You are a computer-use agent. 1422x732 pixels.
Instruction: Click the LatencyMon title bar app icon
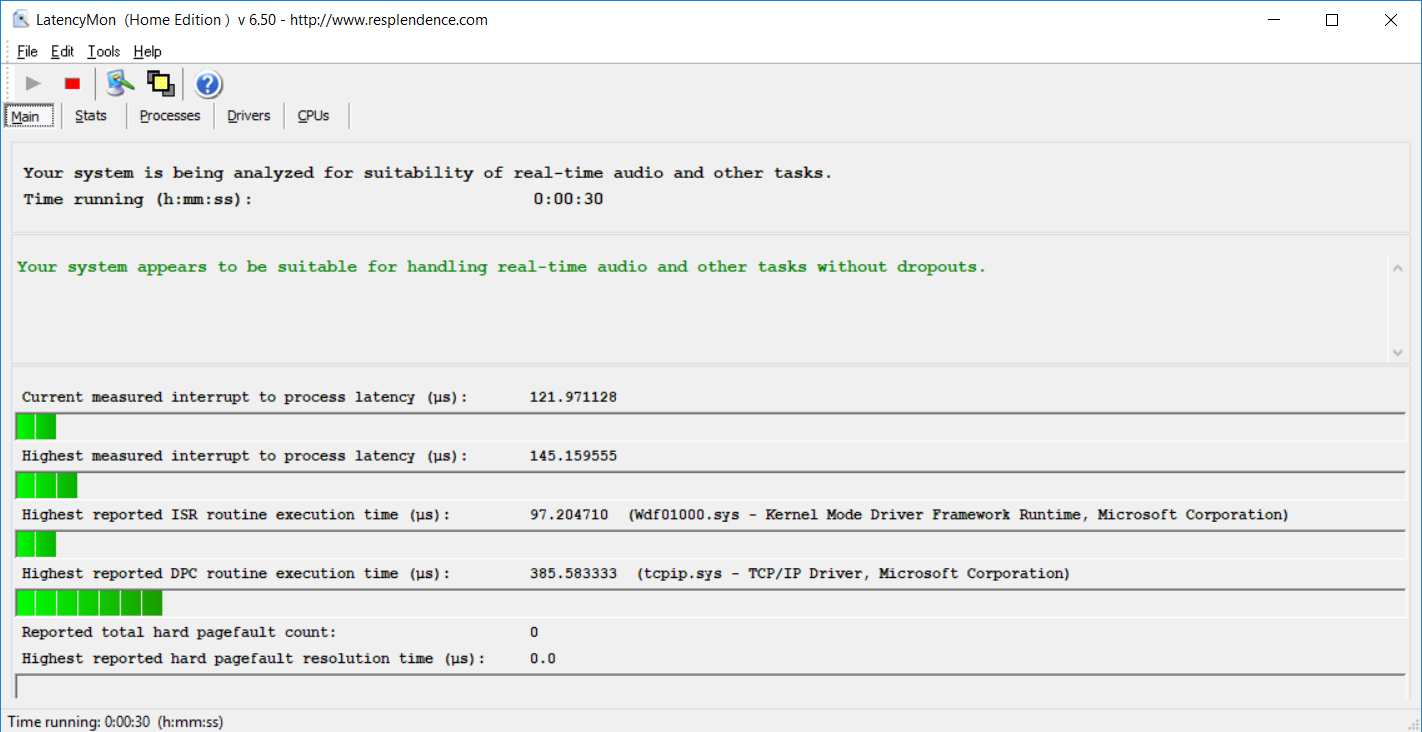point(20,19)
